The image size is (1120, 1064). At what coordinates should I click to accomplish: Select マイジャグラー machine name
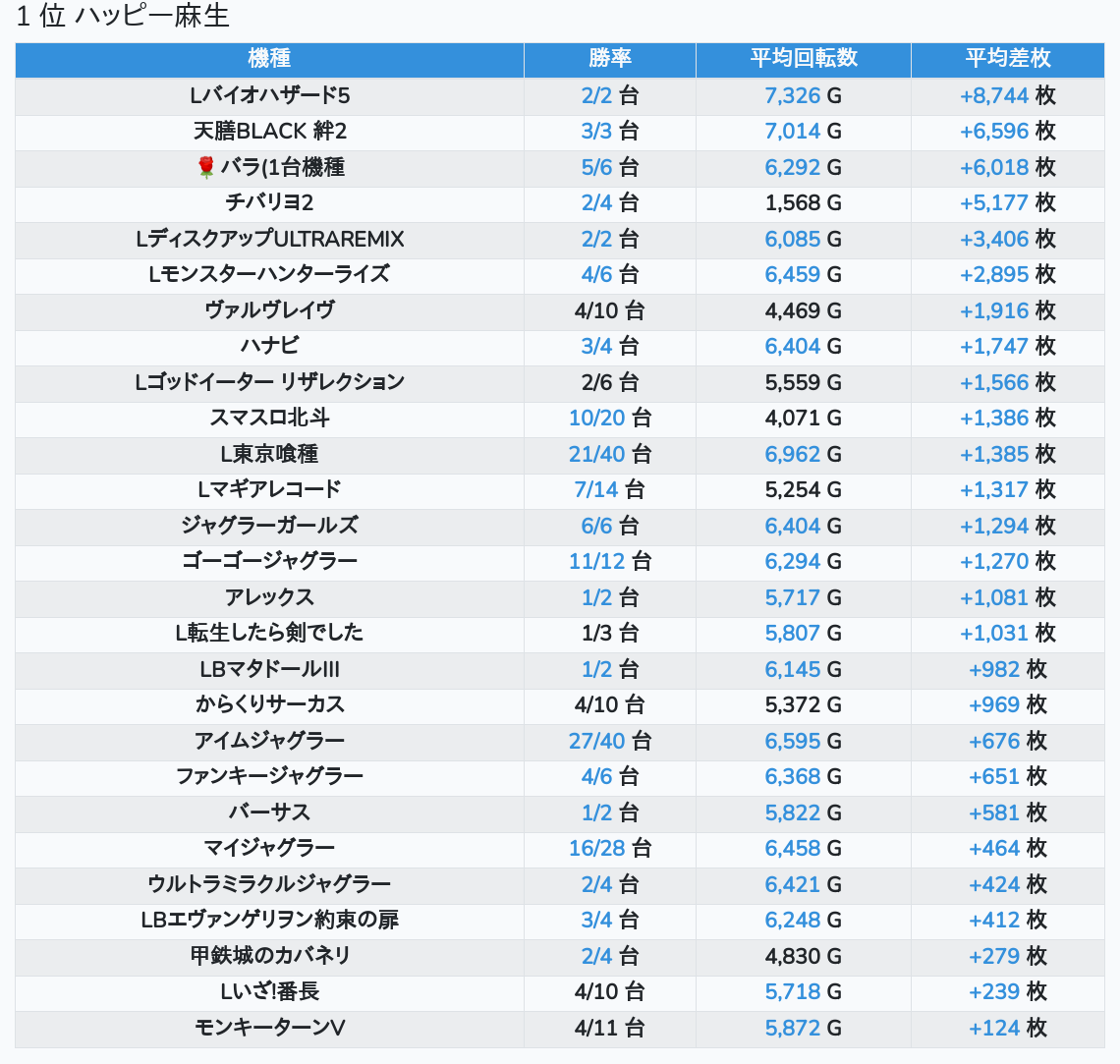269,848
